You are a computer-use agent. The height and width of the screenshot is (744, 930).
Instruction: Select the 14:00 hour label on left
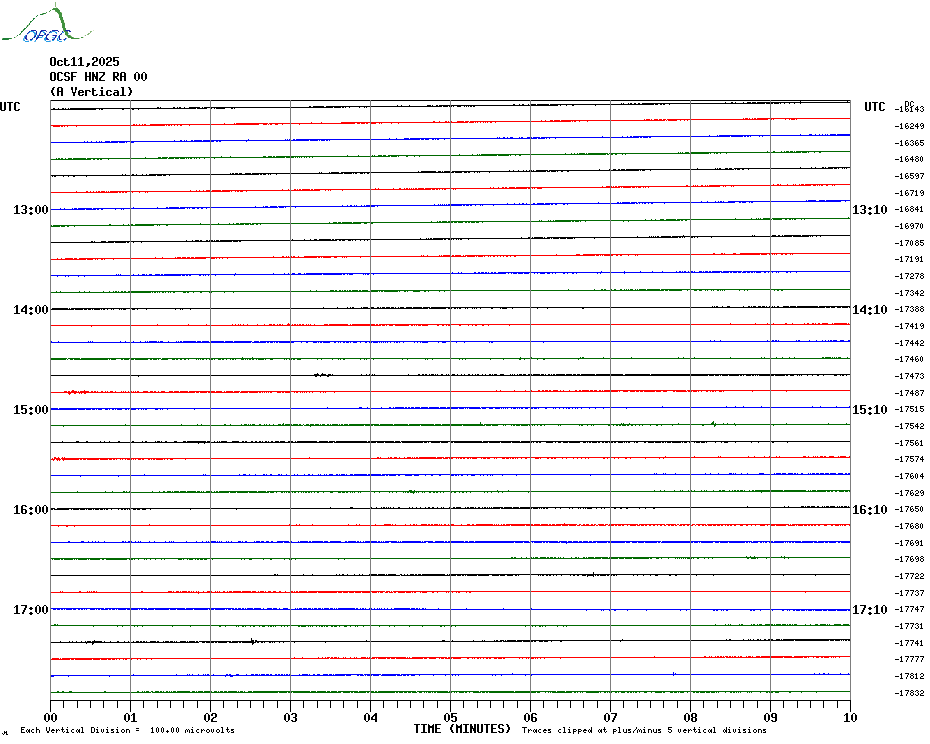[x=30, y=310]
